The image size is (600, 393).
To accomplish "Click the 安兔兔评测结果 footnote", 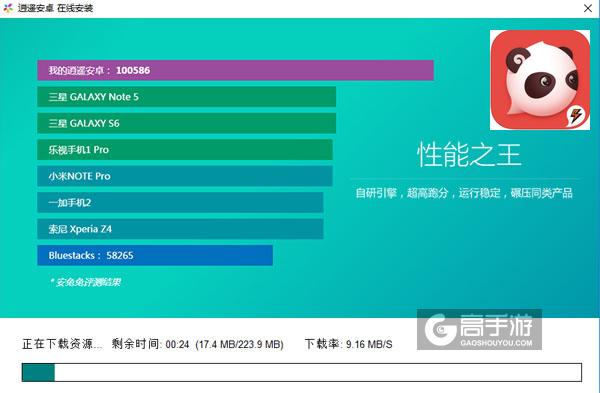I will tap(85, 282).
